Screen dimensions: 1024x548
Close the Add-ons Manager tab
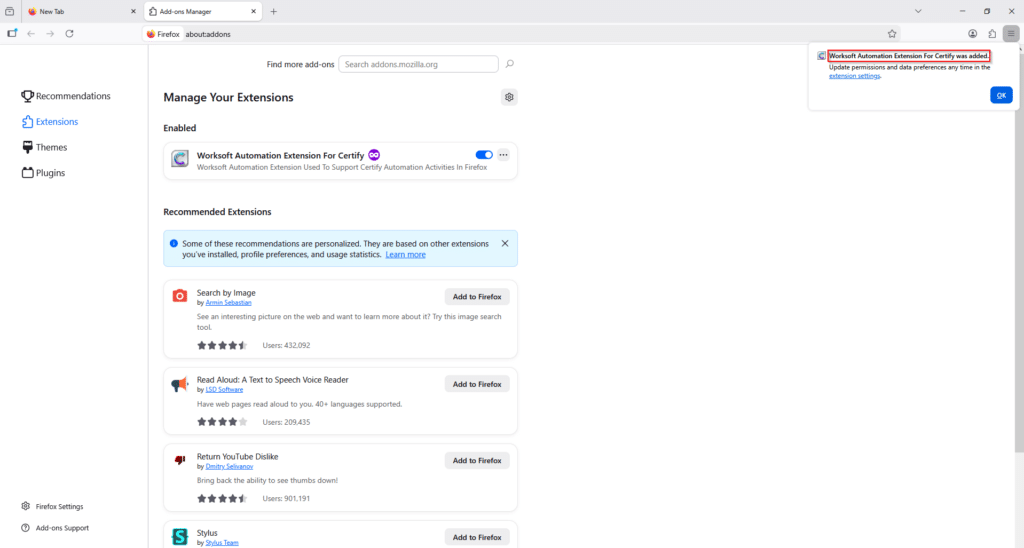point(254,11)
